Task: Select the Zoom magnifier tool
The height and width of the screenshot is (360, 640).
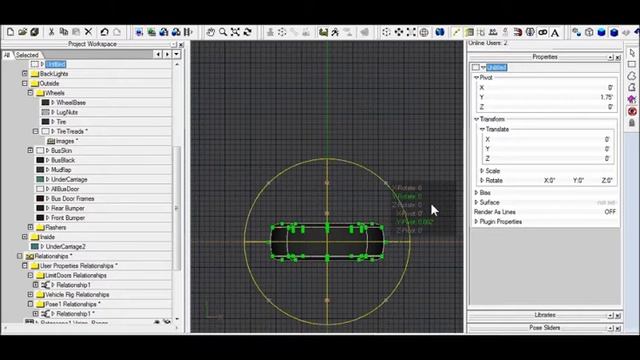Action: (223, 32)
